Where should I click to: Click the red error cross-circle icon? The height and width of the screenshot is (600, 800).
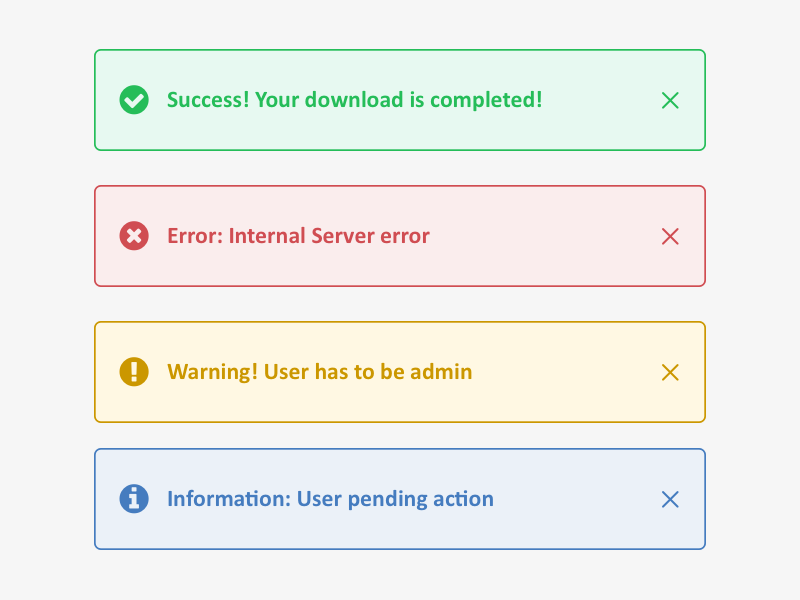coord(134,236)
